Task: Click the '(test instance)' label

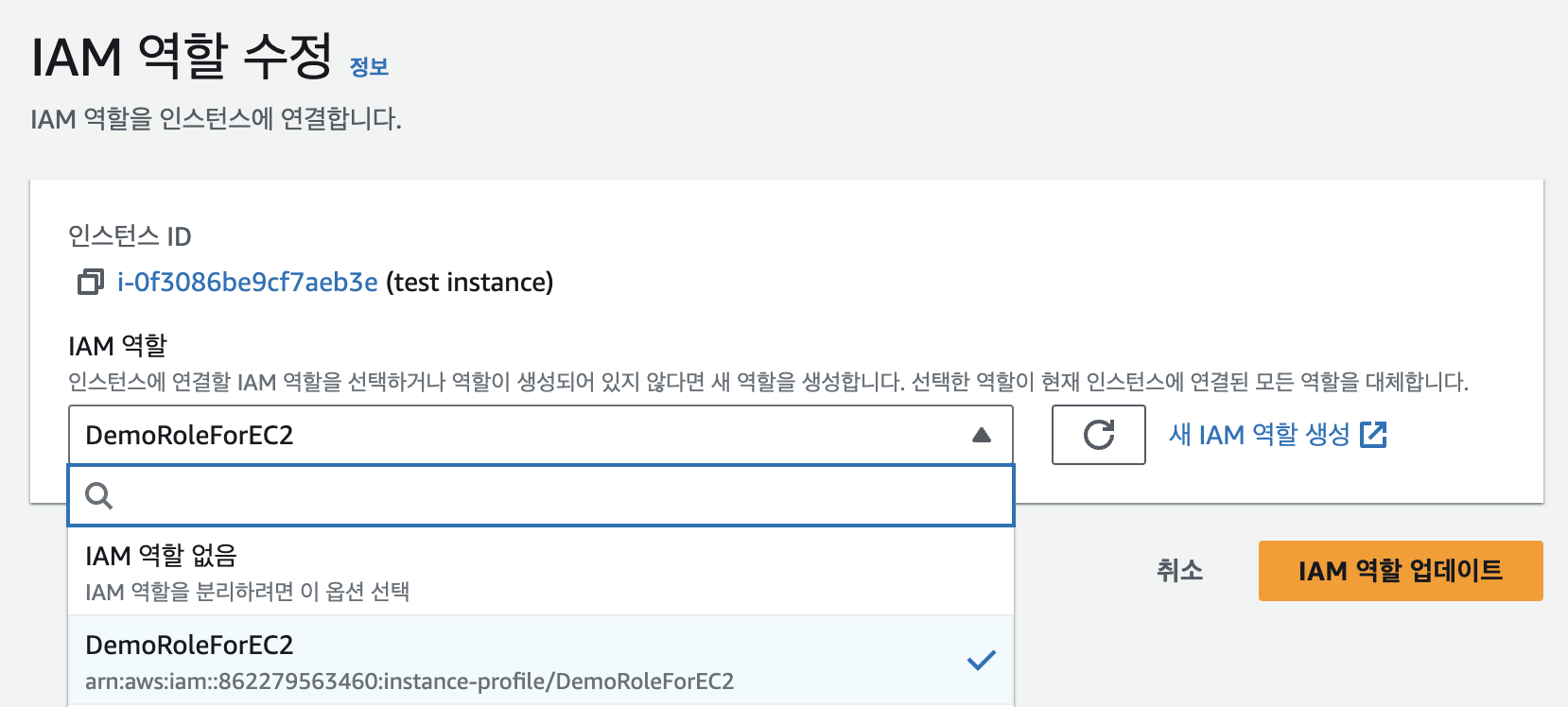Action: 470,282
